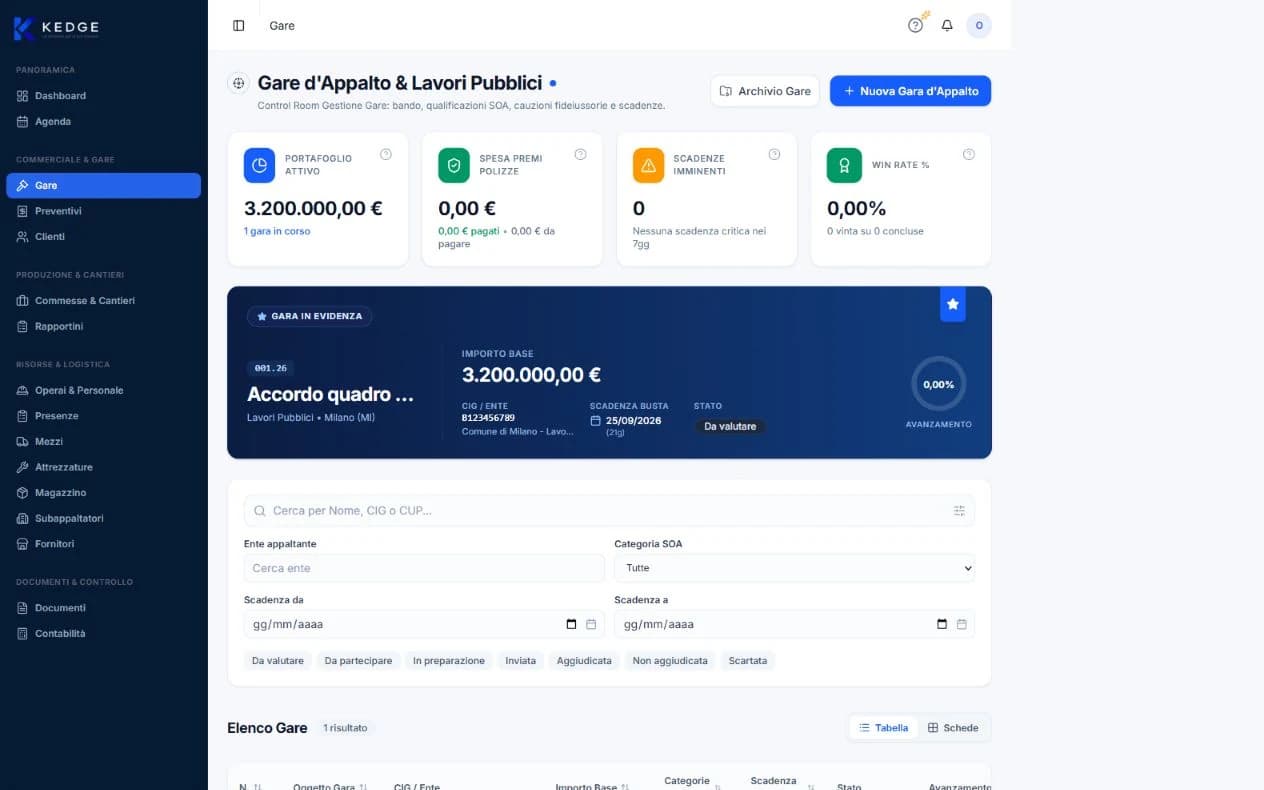
Task: Open Operai & Personale in sidebar
Action: click(103, 390)
